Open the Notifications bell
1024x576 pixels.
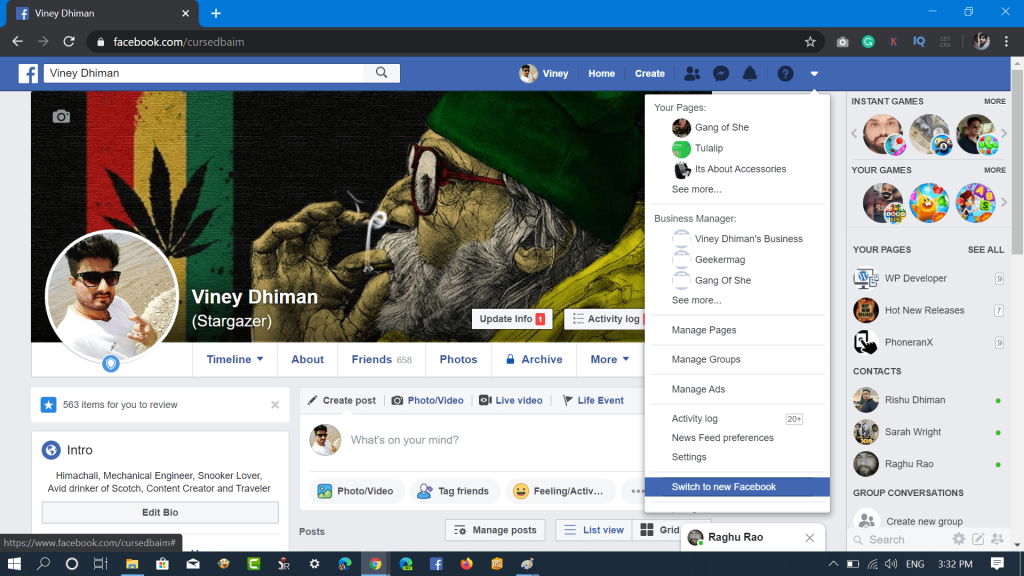point(750,74)
